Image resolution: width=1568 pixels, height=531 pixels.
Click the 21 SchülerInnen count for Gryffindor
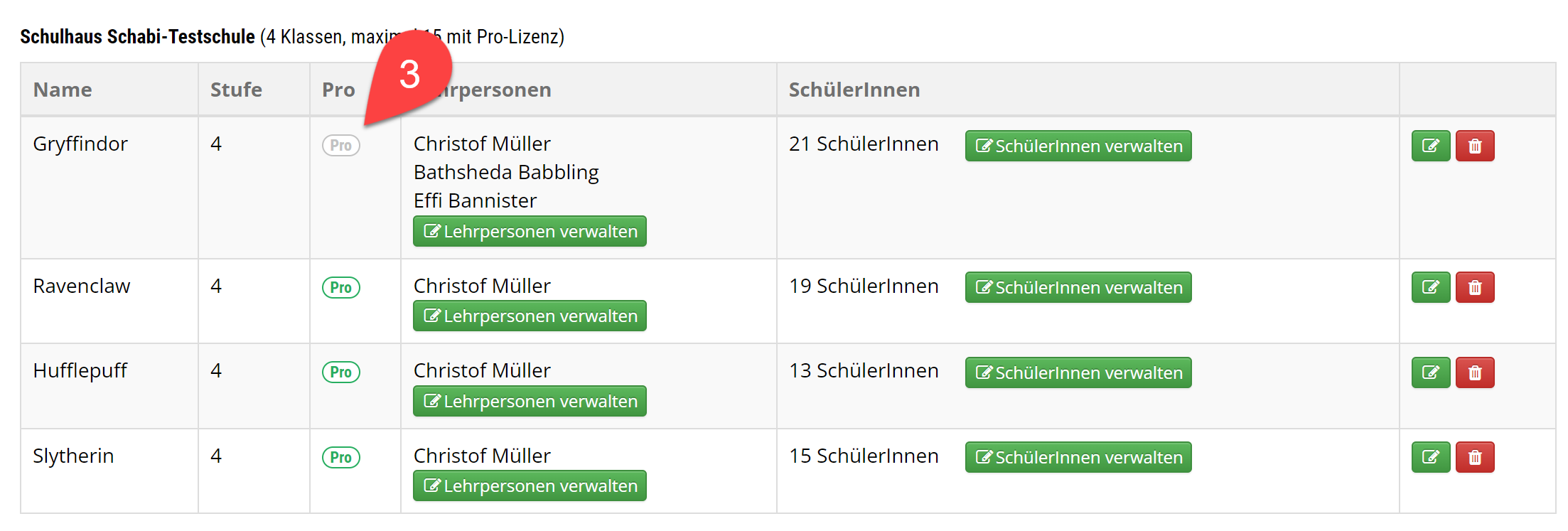(864, 144)
